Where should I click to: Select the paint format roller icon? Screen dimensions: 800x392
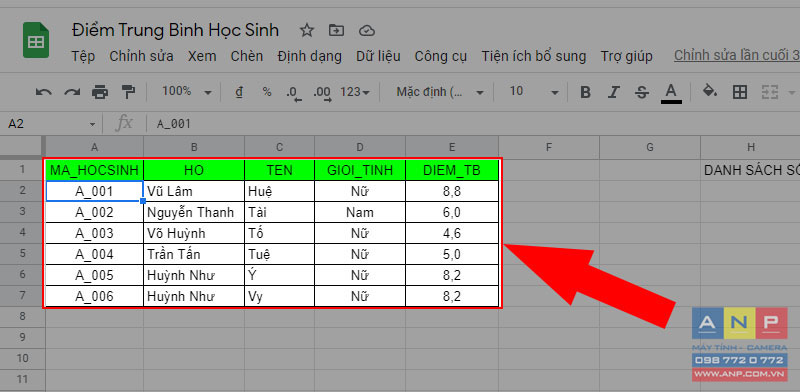coord(128,92)
